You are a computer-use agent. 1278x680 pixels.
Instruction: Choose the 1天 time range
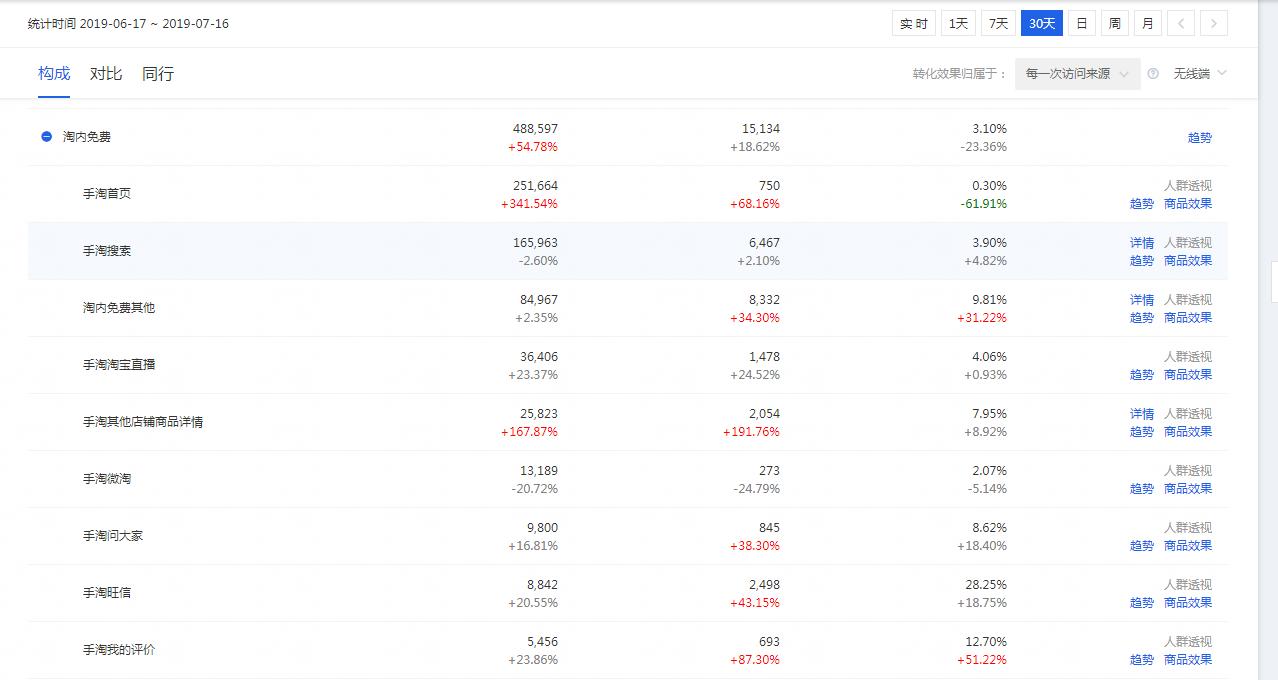(x=958, y=23)
